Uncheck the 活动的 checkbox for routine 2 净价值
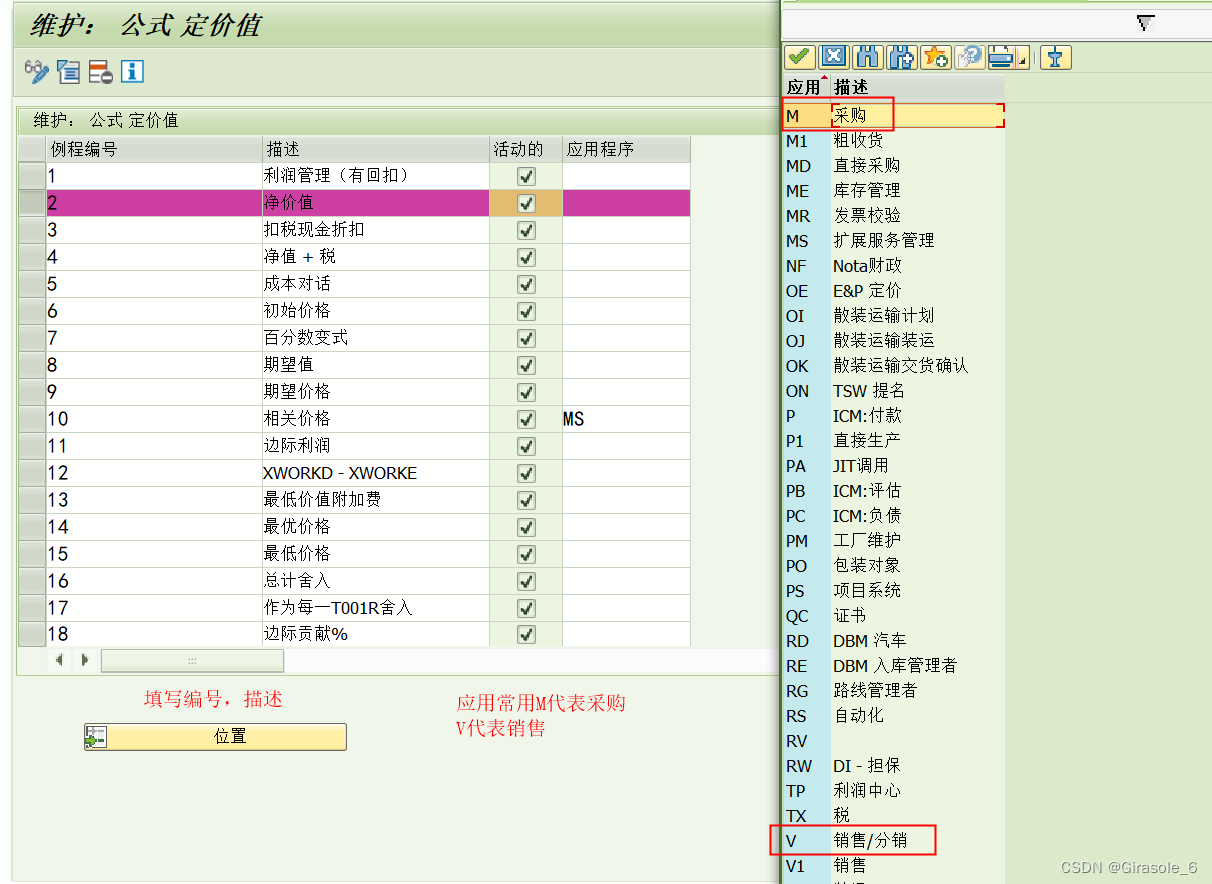This screenshot has height=884, width=1212. [526, 202]
